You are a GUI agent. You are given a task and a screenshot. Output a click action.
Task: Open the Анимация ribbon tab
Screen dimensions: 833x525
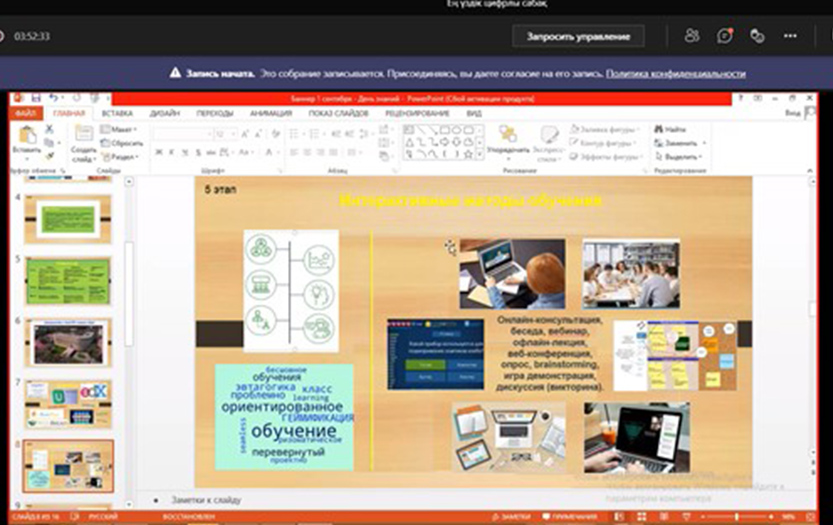point(271,114)
